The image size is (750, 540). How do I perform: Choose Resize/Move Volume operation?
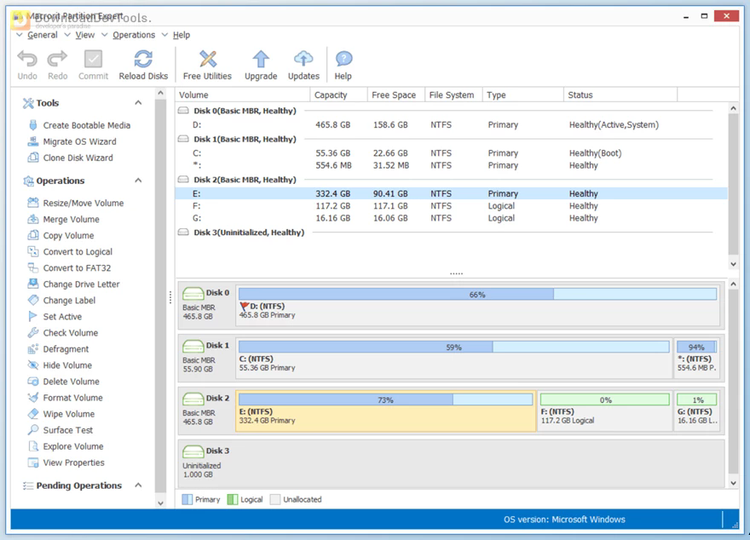pyautogui.click(x=83, y=203)
